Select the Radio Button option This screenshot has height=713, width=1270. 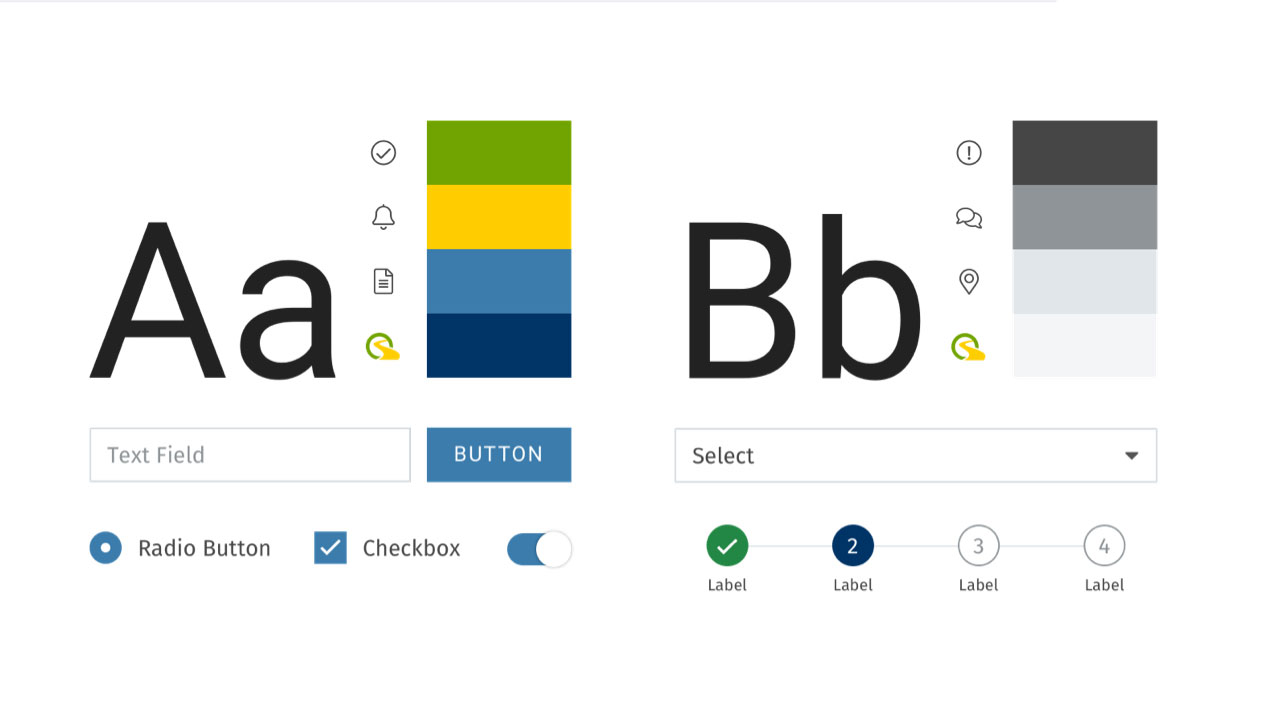[105, 548]
